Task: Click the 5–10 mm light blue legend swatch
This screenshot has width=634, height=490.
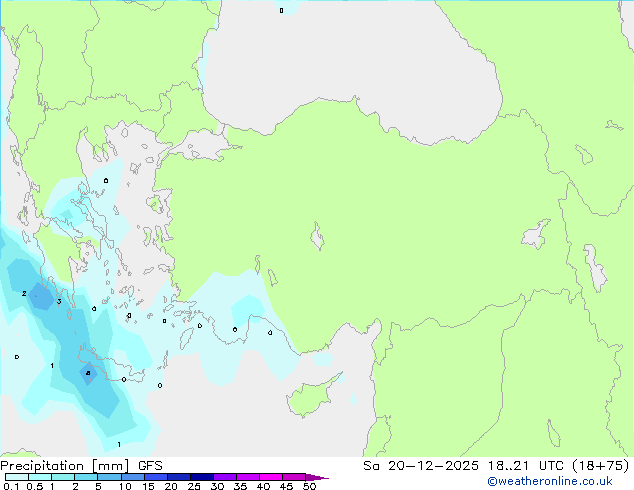Action: [109, 477]
